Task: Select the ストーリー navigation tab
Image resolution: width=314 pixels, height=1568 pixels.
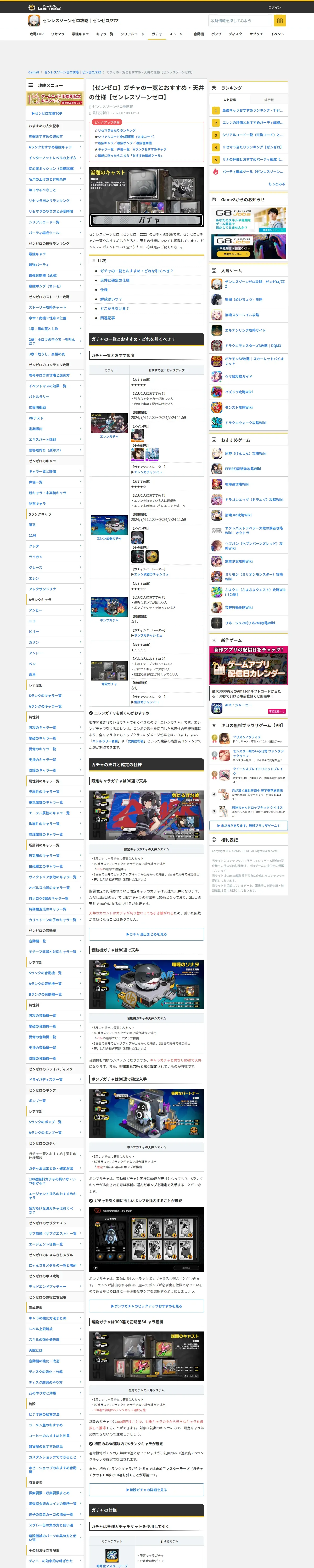Action: tap(177, 34)
